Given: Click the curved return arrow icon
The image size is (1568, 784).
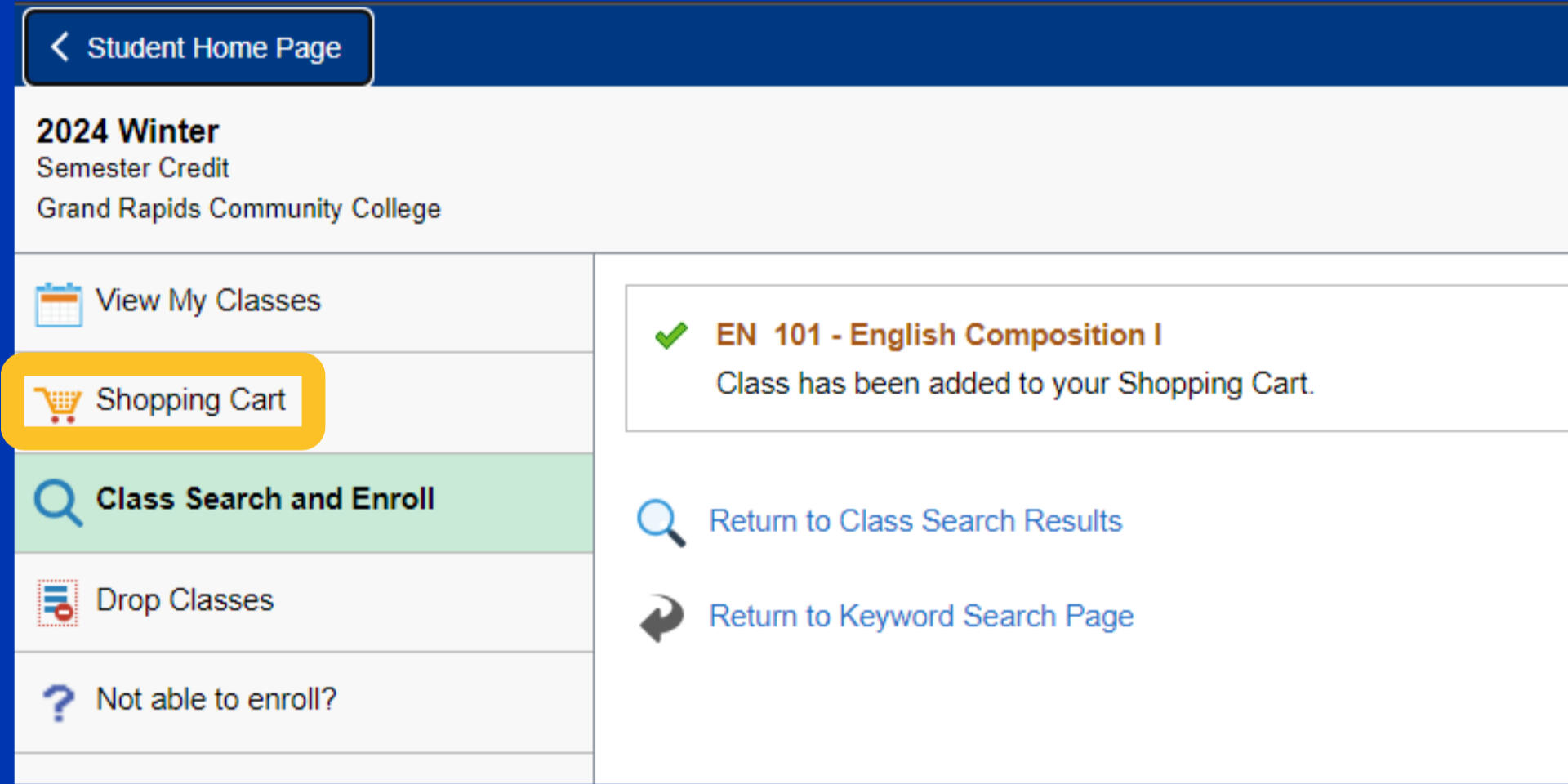Looking at the screenshot, I should [x=661, y=617].
